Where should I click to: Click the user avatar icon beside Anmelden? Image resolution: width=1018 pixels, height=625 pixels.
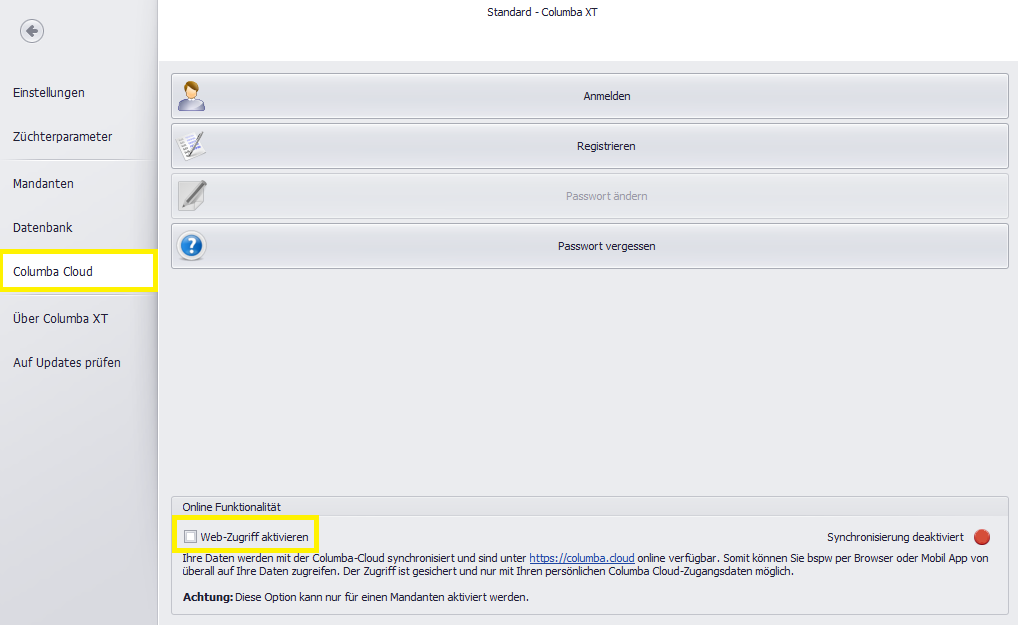[x=191, y=96]
